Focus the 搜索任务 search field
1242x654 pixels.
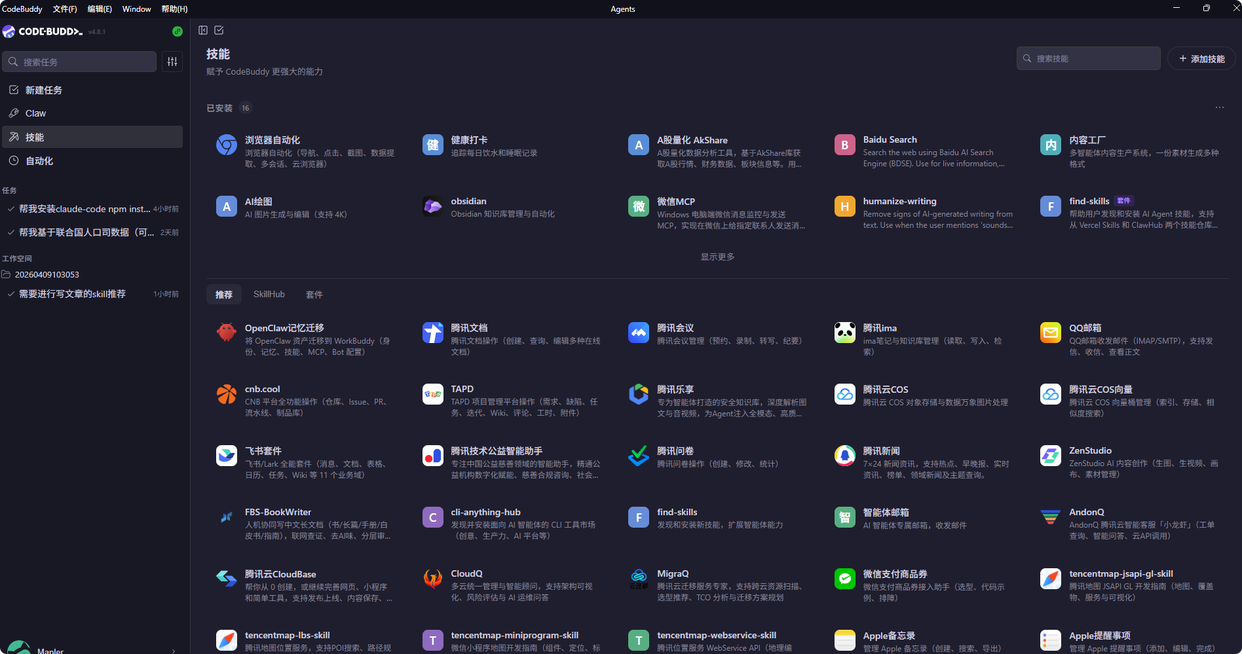click(x=80, y=62)
